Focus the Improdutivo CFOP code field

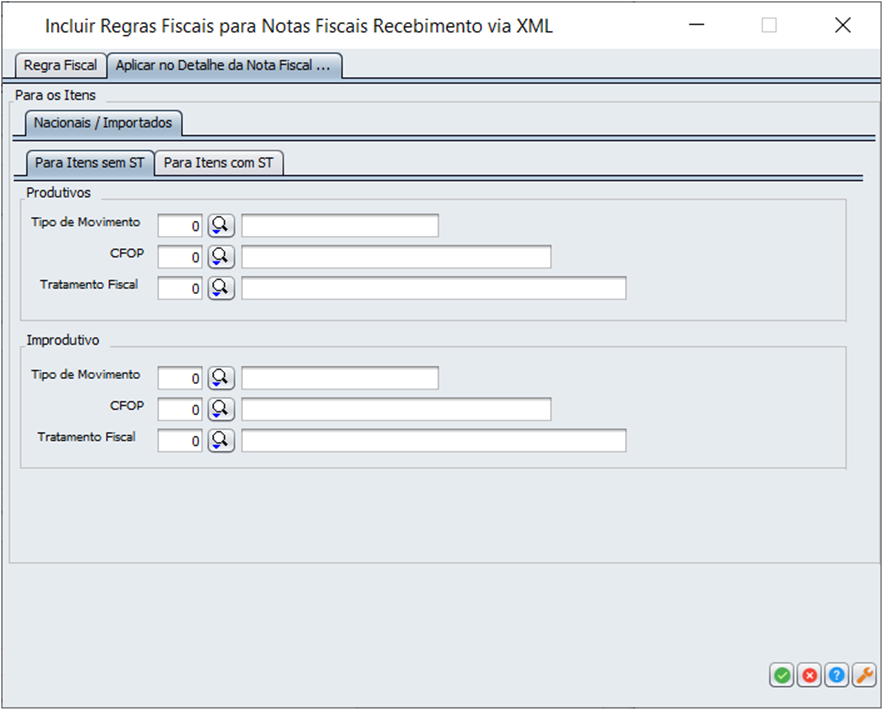(x=181, y=409)
